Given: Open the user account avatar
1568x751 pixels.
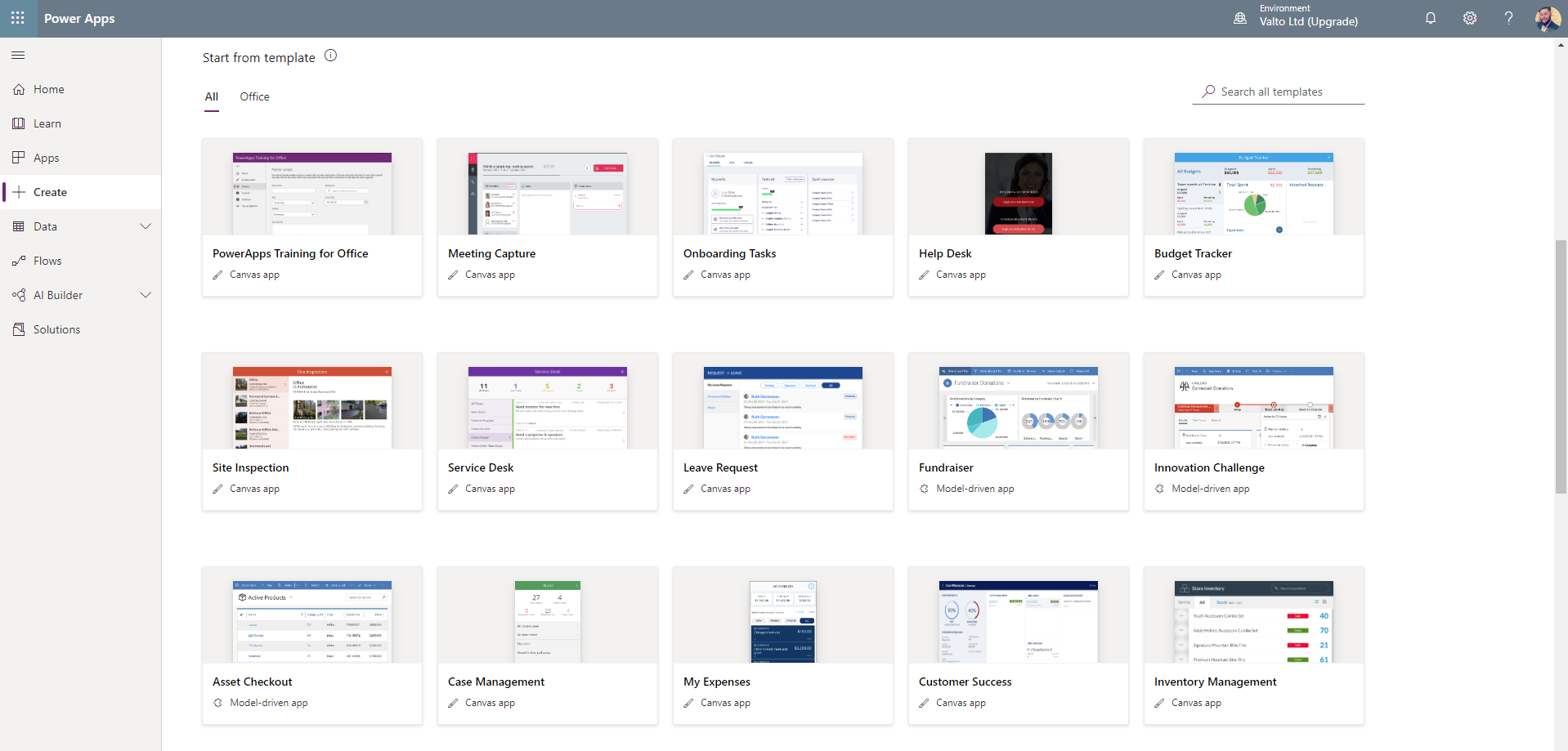Looking at the screenshot, I should click(1548, 18).
